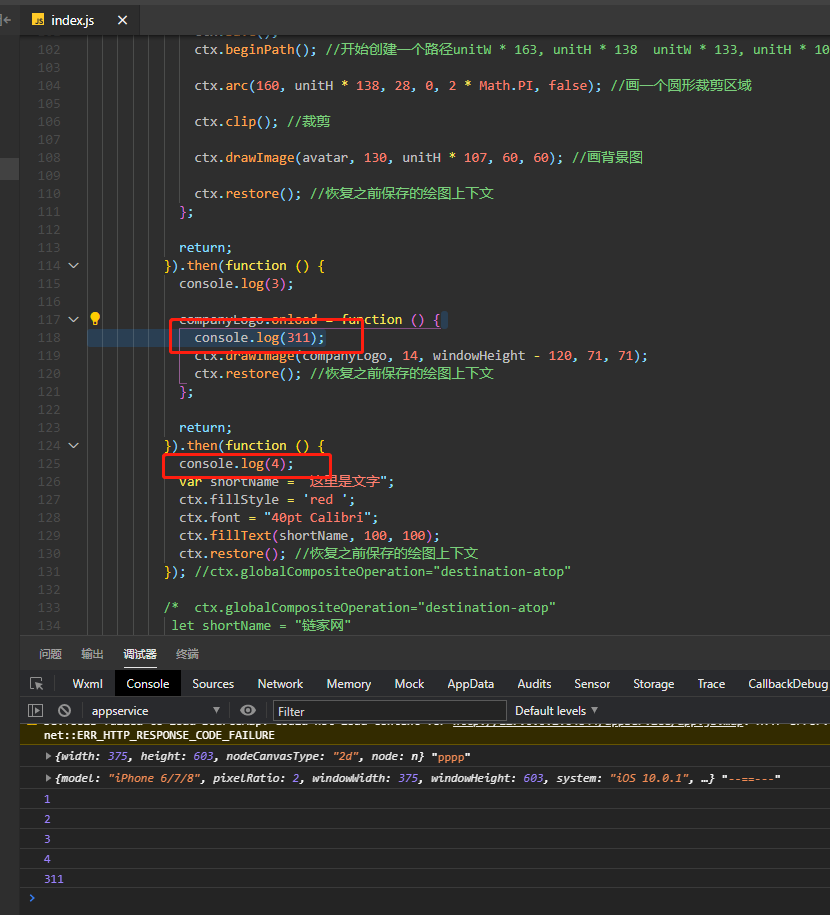Image resolution: width=830 pixels, height=915 pixels.
Task: Collapse the code fold at line 117
Action: [74, 319]
